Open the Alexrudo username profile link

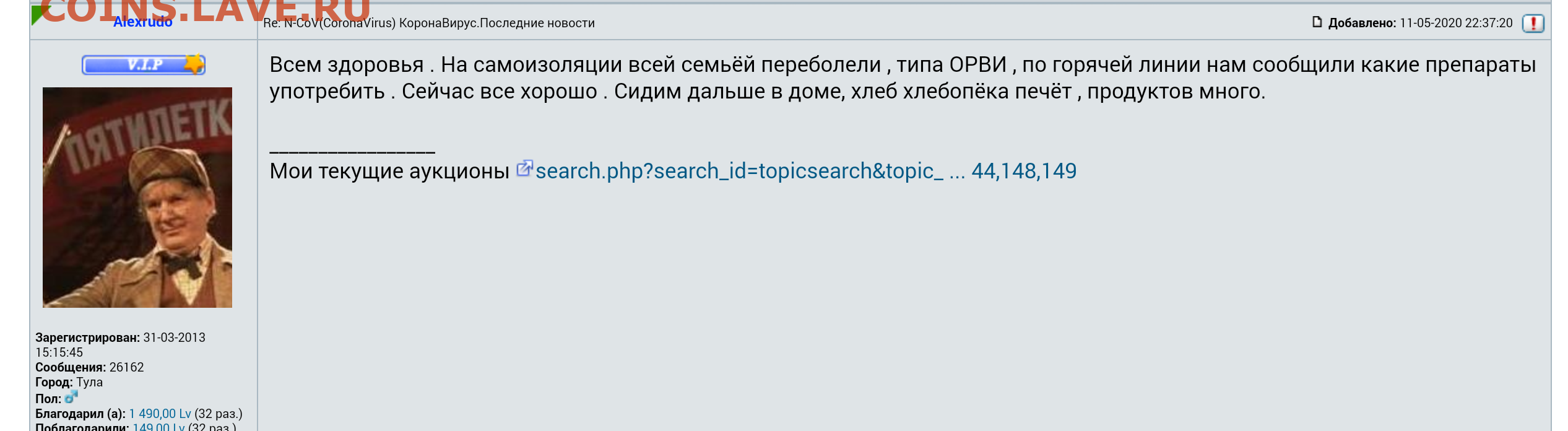pos(143,22)
